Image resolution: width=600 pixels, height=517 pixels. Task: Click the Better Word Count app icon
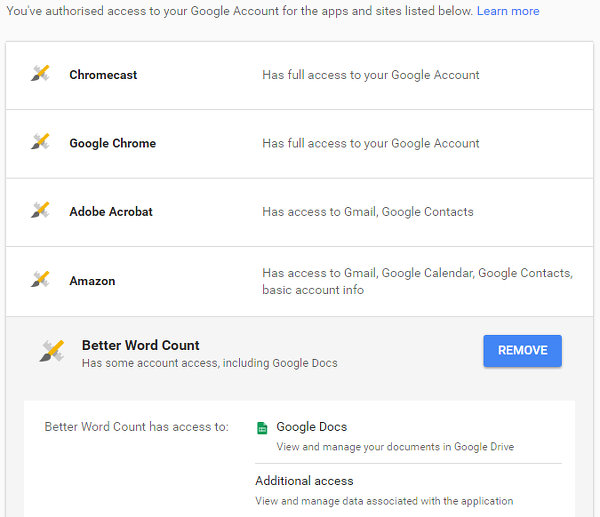[x=52, y=351]
